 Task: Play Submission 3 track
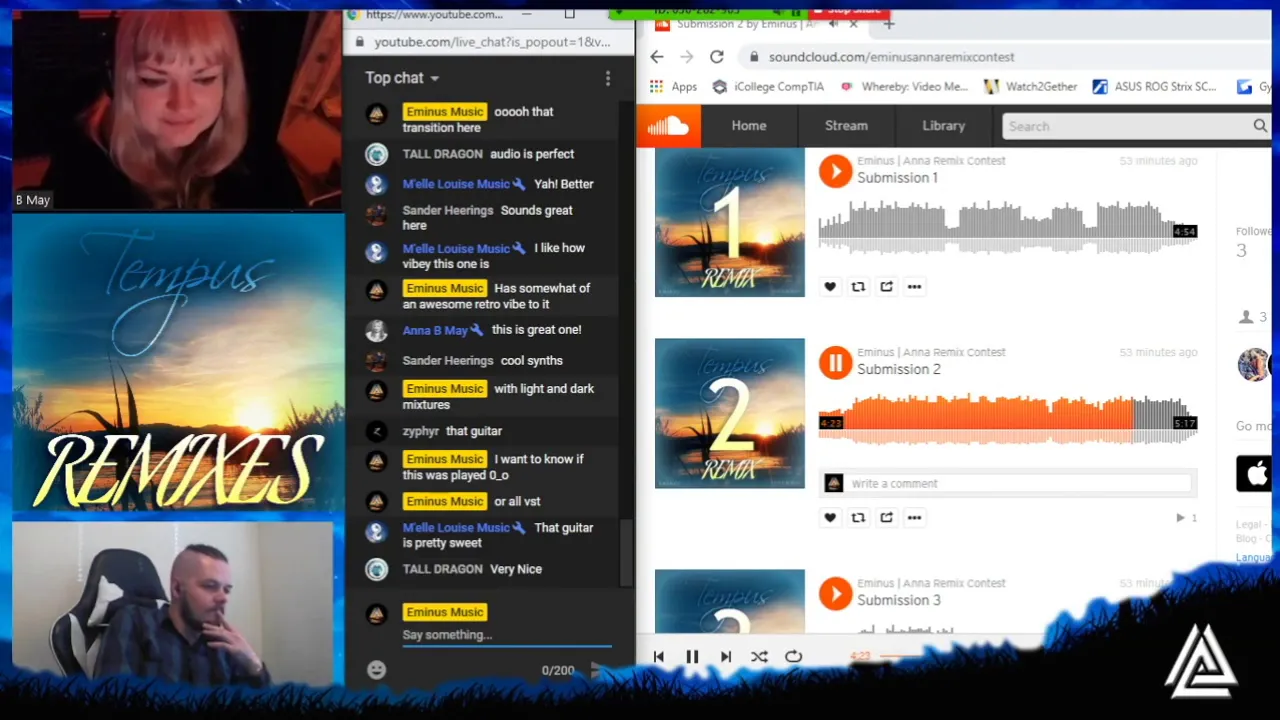(835, 593)
